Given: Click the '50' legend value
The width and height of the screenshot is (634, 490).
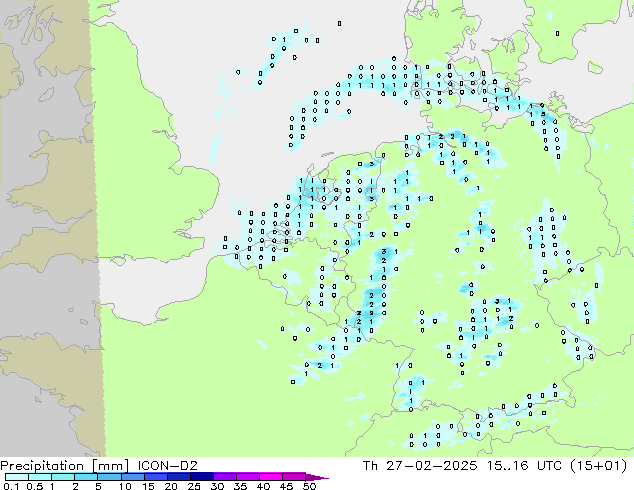Looking at the screenshot, I should point(310,486).
